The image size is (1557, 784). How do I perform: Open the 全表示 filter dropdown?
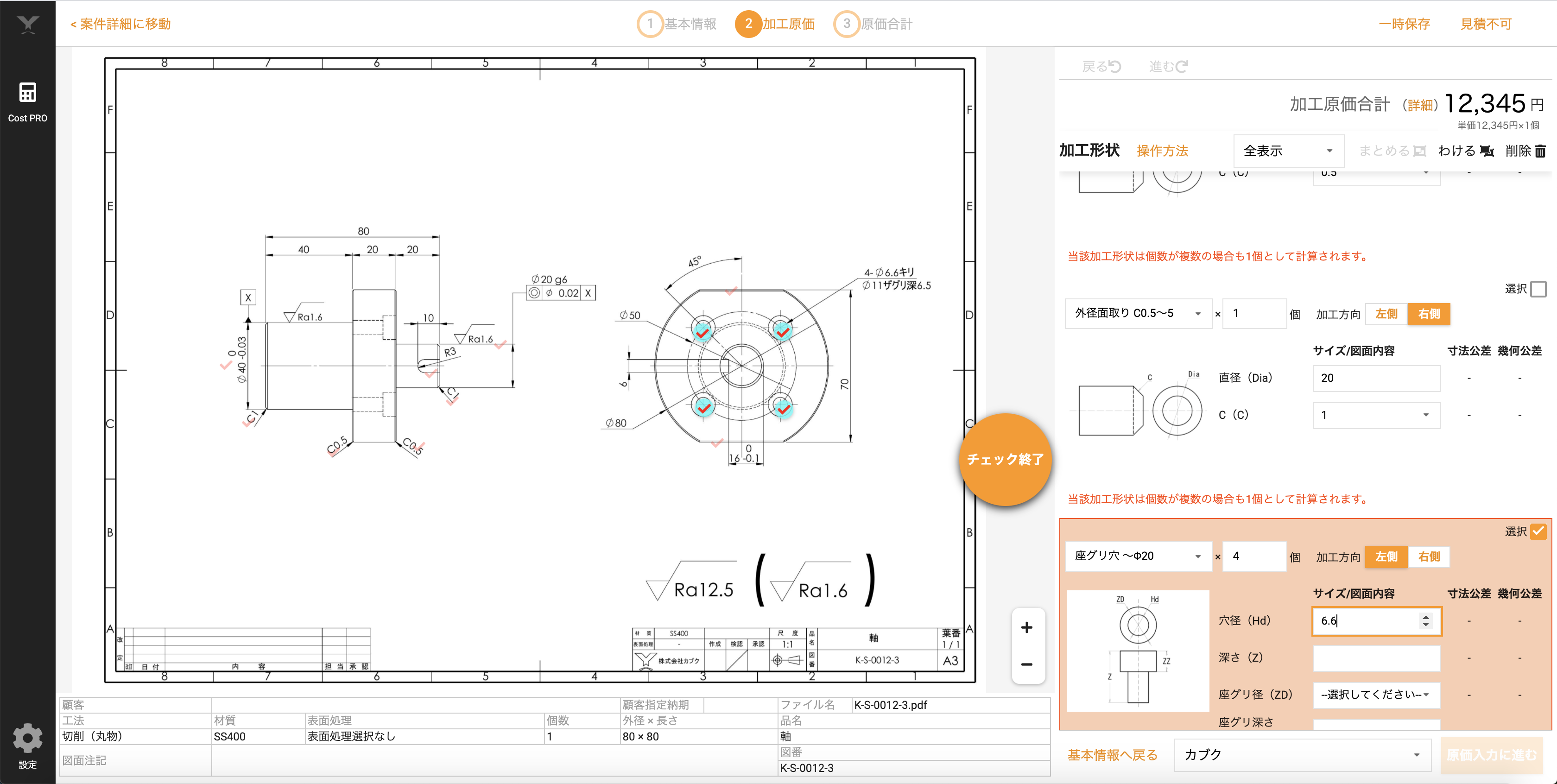[x=1287, y=151]
